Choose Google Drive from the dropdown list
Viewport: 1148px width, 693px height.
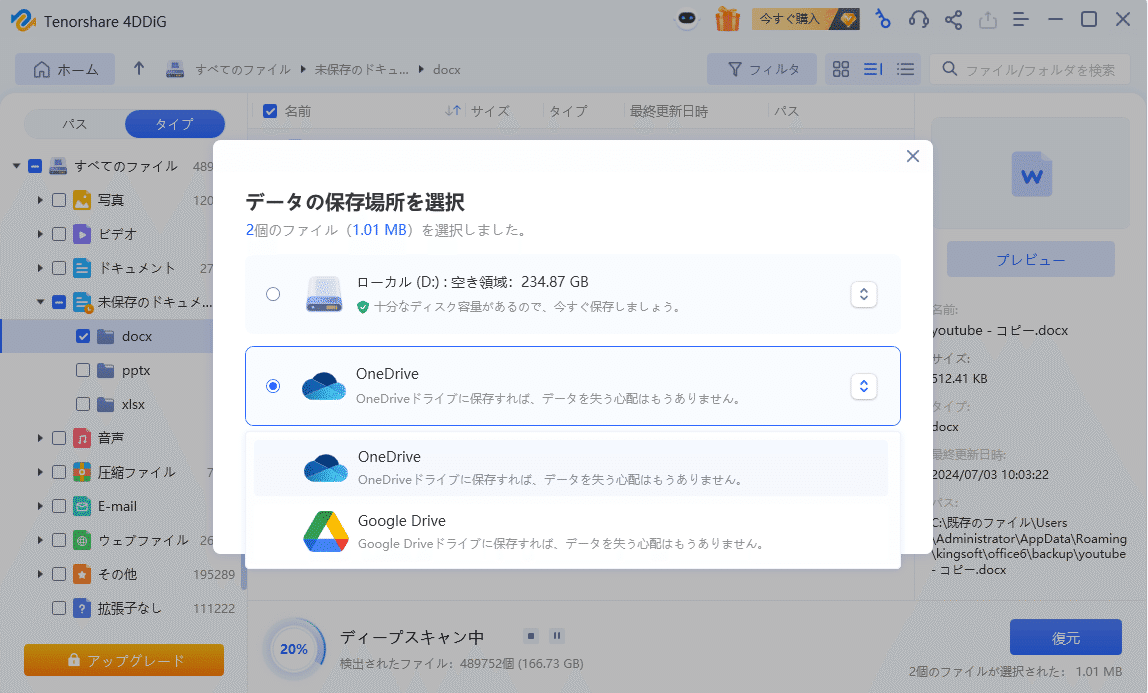pos(571,531)
